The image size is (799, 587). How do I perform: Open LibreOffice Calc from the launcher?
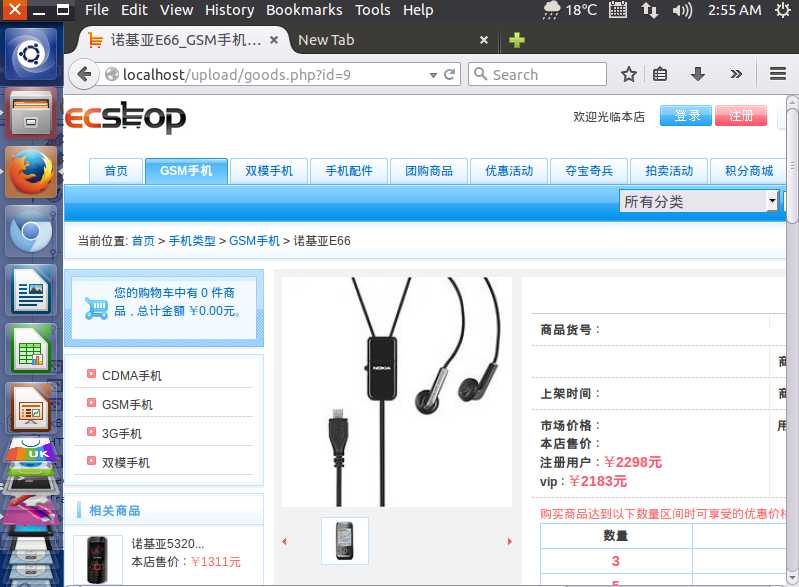(31, 350)
